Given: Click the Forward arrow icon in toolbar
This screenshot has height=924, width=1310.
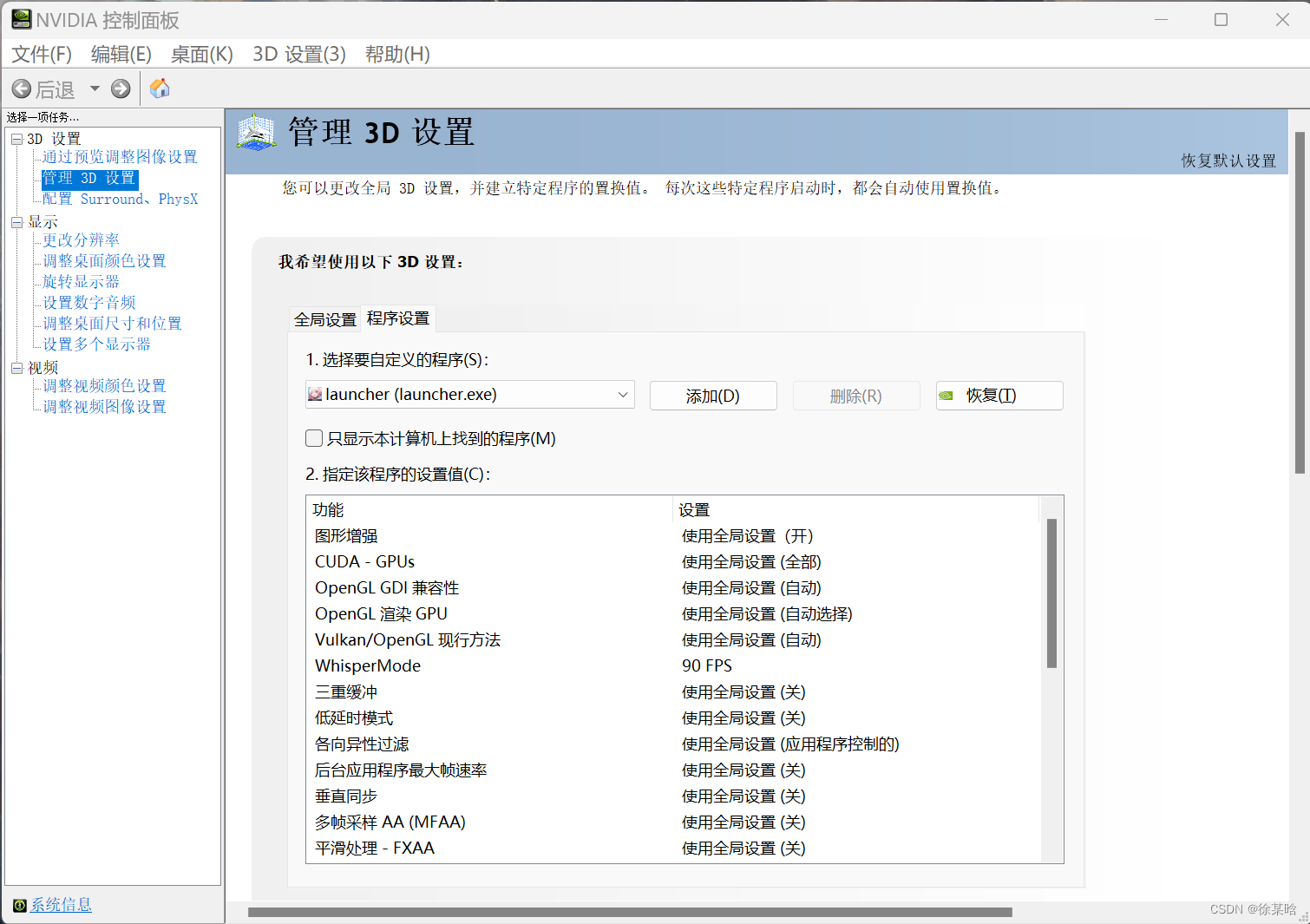Looking at the screenshot, I should pos(121,88).
